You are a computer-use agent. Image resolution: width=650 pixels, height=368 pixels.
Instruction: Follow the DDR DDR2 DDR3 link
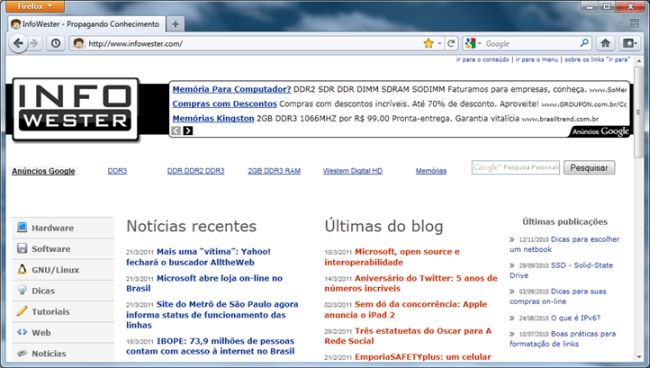point(196,171)
